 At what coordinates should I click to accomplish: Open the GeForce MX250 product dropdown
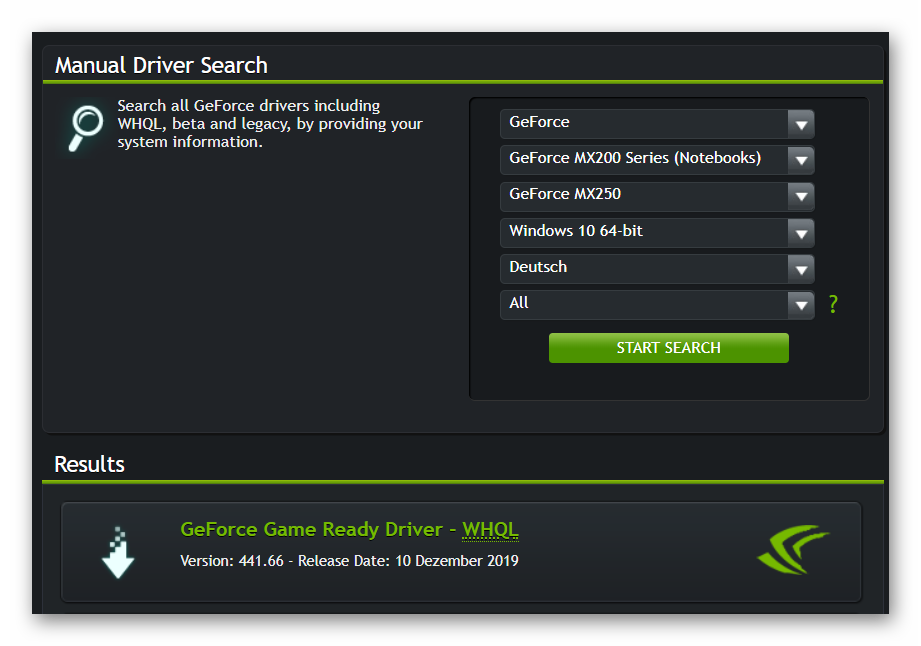tap(657, 196)
